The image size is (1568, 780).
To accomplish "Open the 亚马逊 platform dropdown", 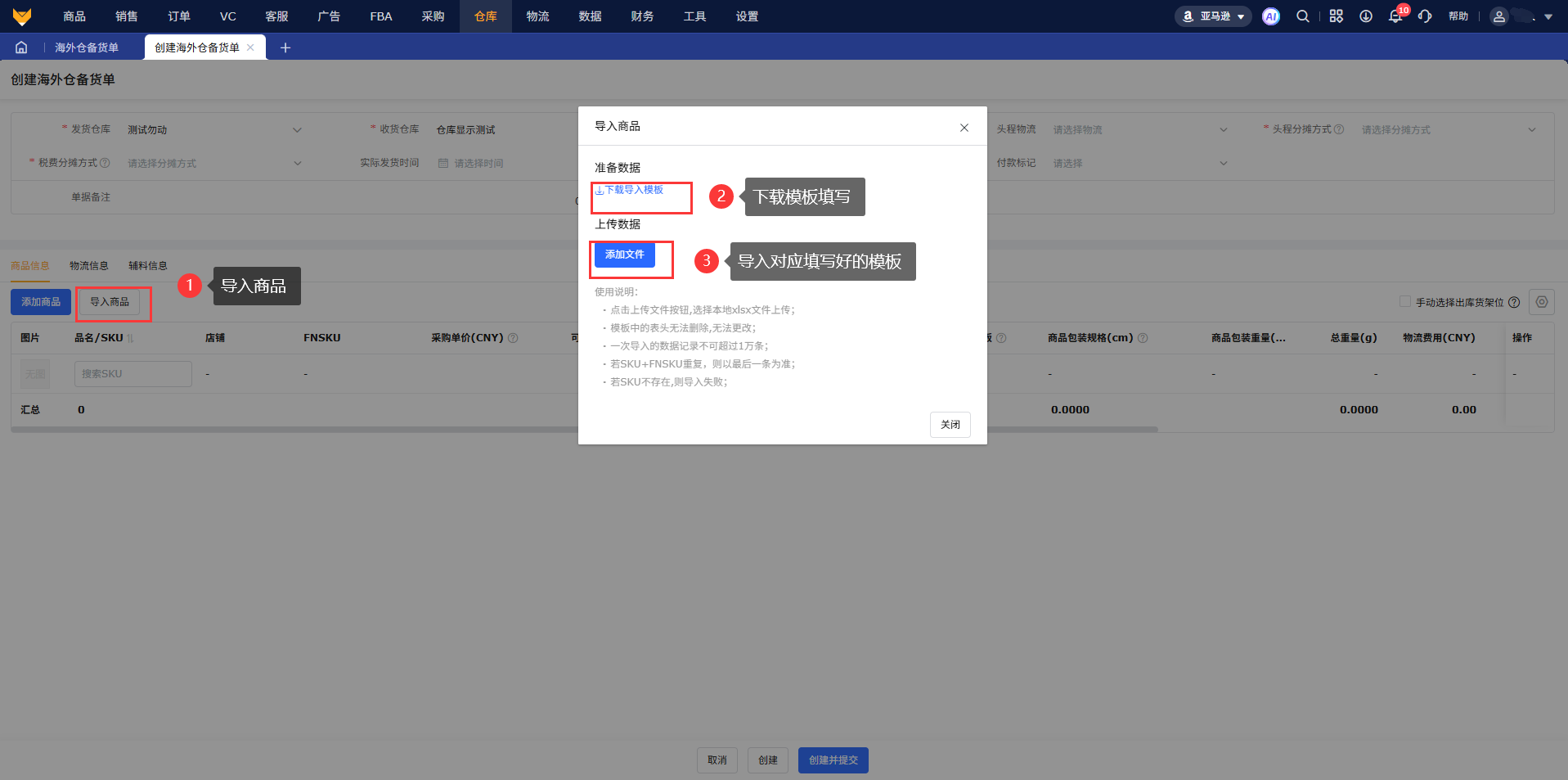I will [x=1213, y=16].
